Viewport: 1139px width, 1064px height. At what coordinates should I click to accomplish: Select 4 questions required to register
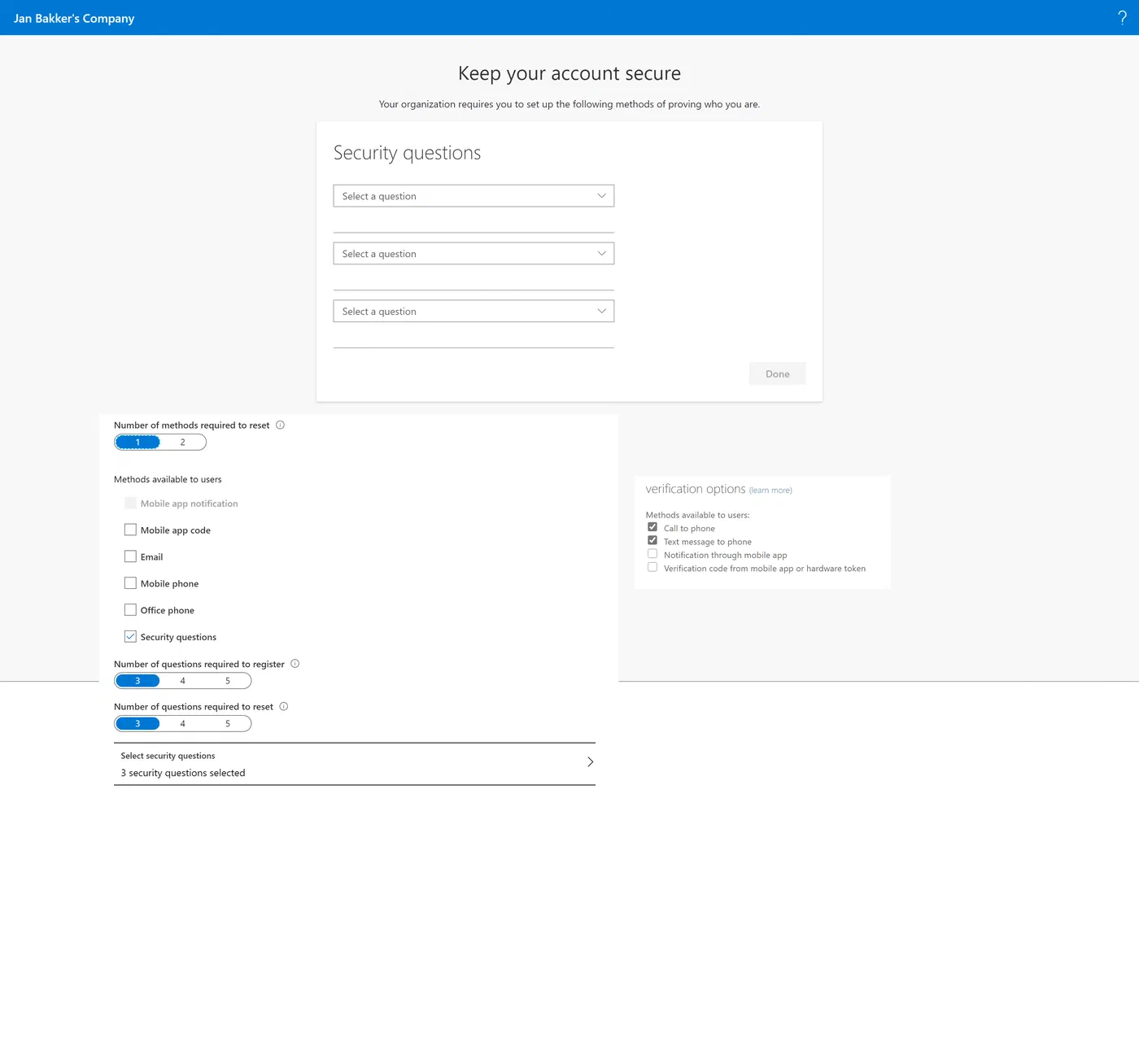183,681
